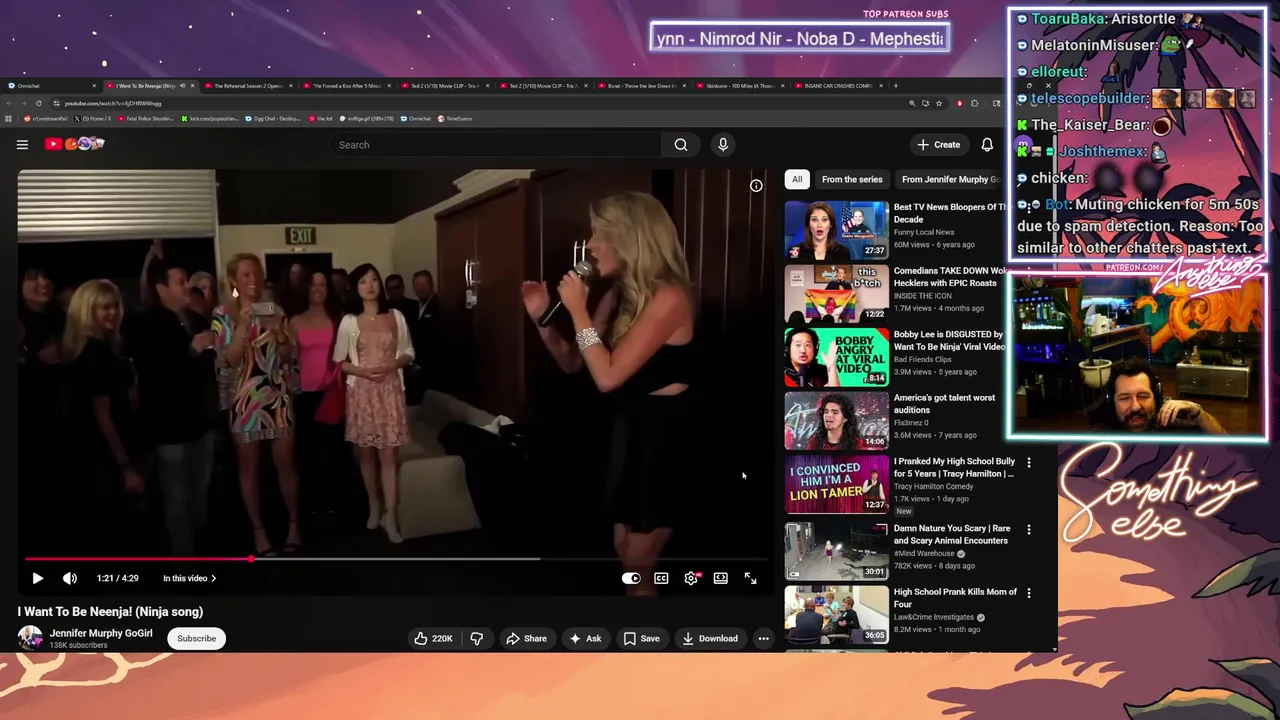Screen dimensions: 1280x720
Task: Open the notifications bell
Action: [987, 145]
